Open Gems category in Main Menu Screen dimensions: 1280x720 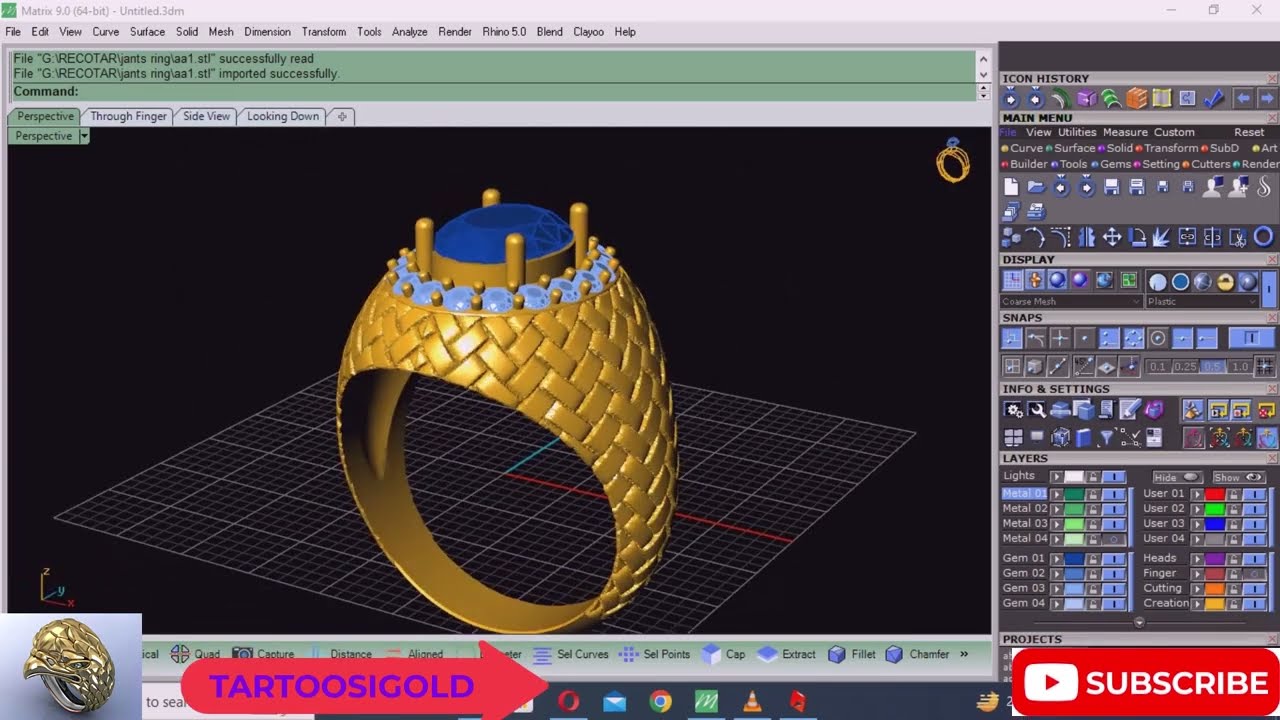1115,164
